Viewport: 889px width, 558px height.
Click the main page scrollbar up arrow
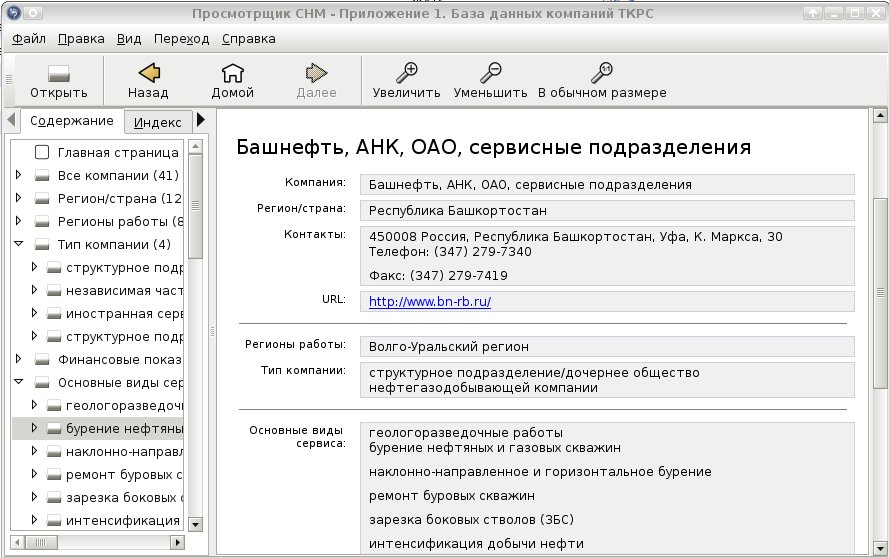pyautogui.click(x=880, y=116)
